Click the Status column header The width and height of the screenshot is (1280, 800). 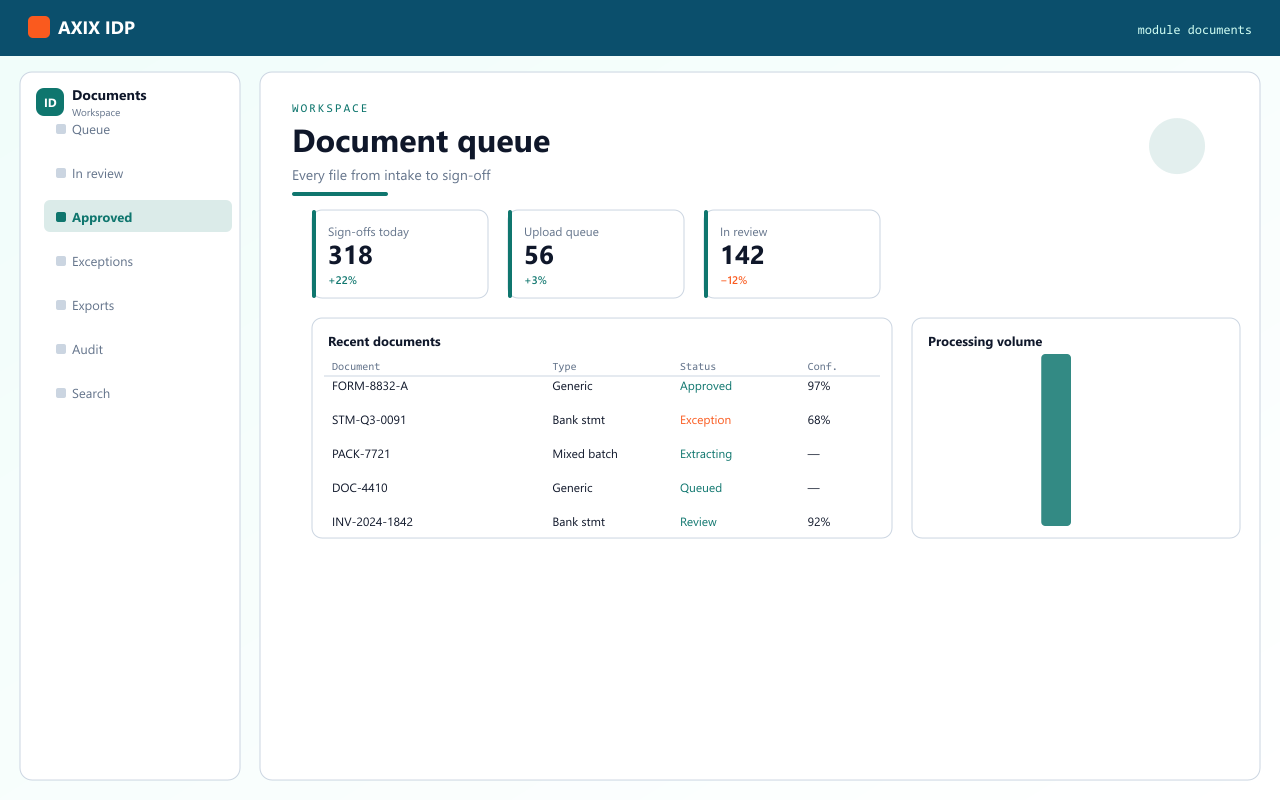698,367
